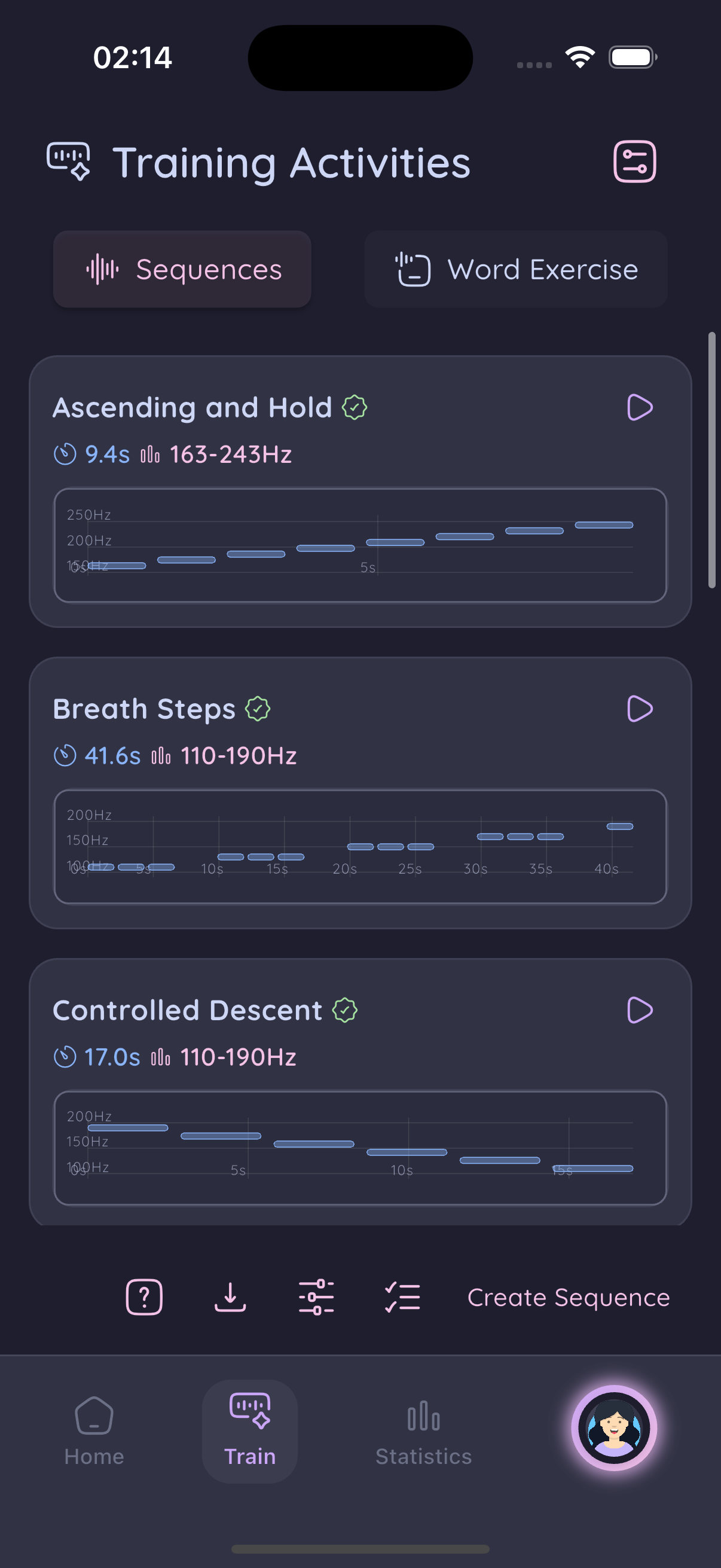Screen dimensions: 721x1568
Task: Open the settings icon beside Training Activities
Action: (x=634, y=162)
